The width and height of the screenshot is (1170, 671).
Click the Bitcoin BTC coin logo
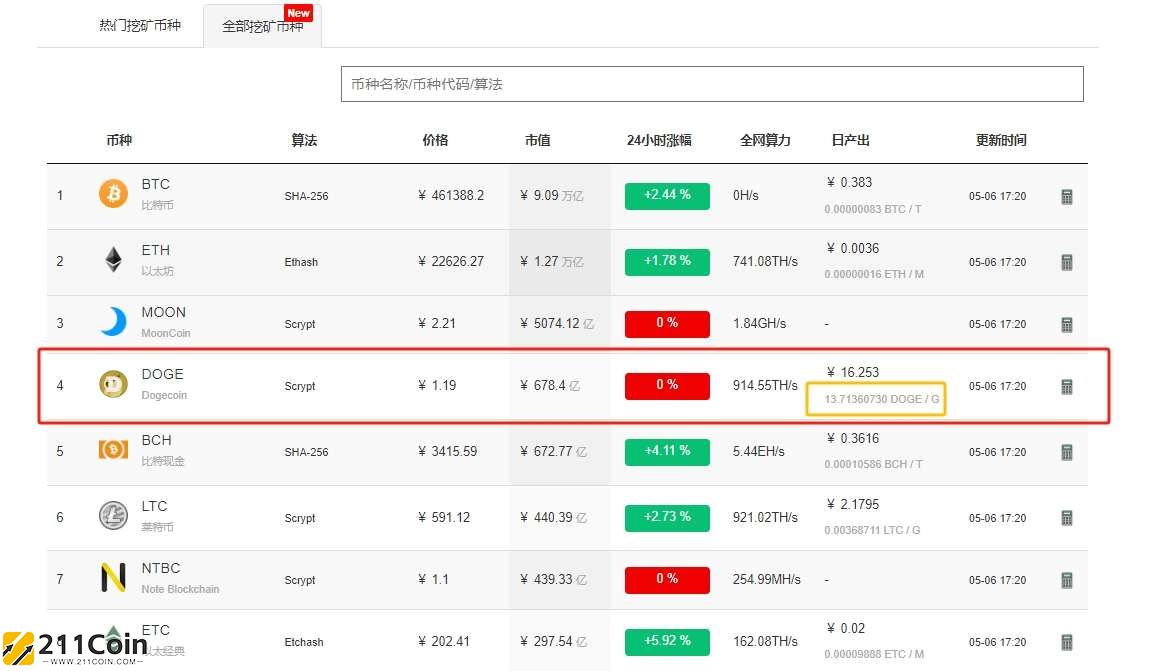point(113,194)
